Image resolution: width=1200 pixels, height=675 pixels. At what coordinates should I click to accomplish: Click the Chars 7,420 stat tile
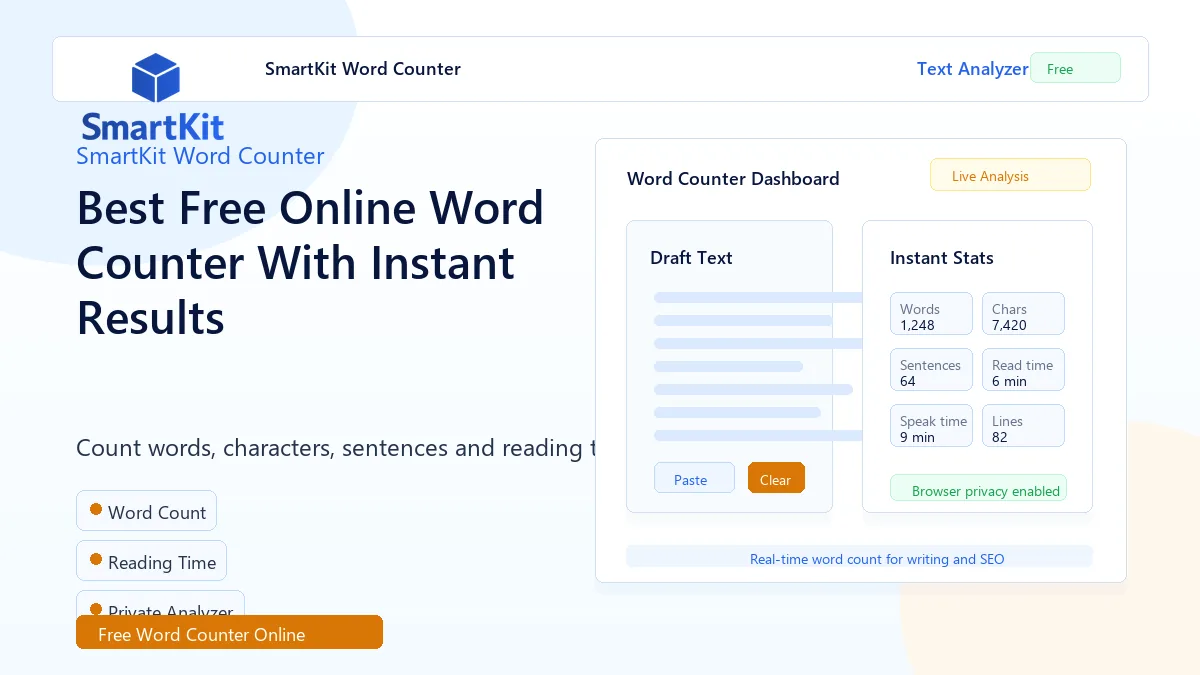click(1023, 314)
